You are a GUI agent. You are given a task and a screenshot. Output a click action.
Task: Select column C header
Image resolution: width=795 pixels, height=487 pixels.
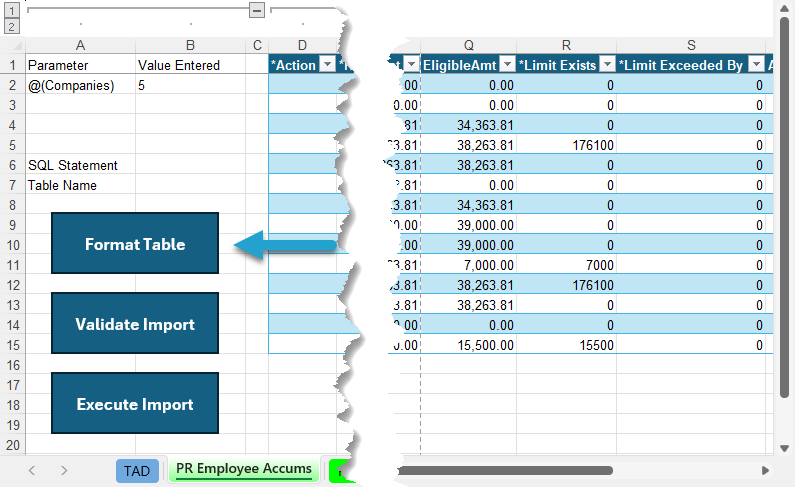[257, 46]
